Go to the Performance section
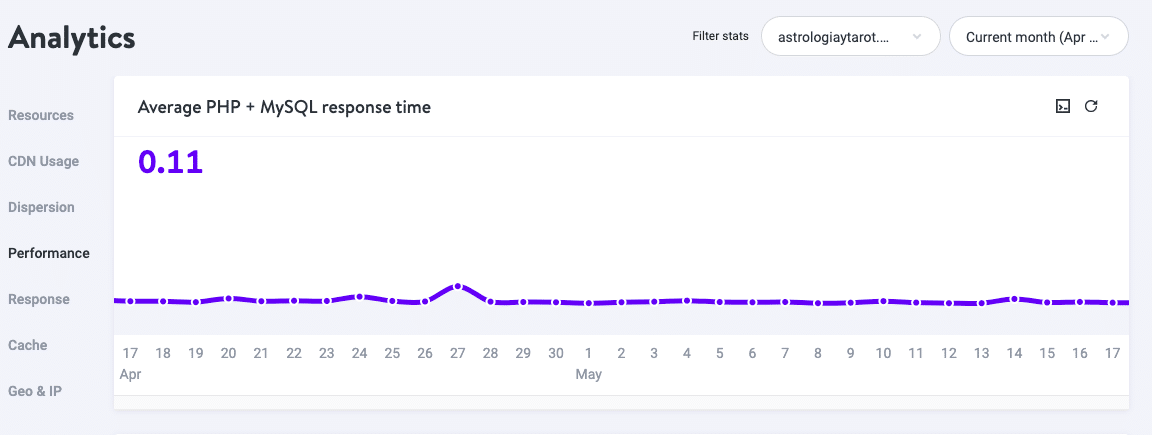 (x=49, y=253)
